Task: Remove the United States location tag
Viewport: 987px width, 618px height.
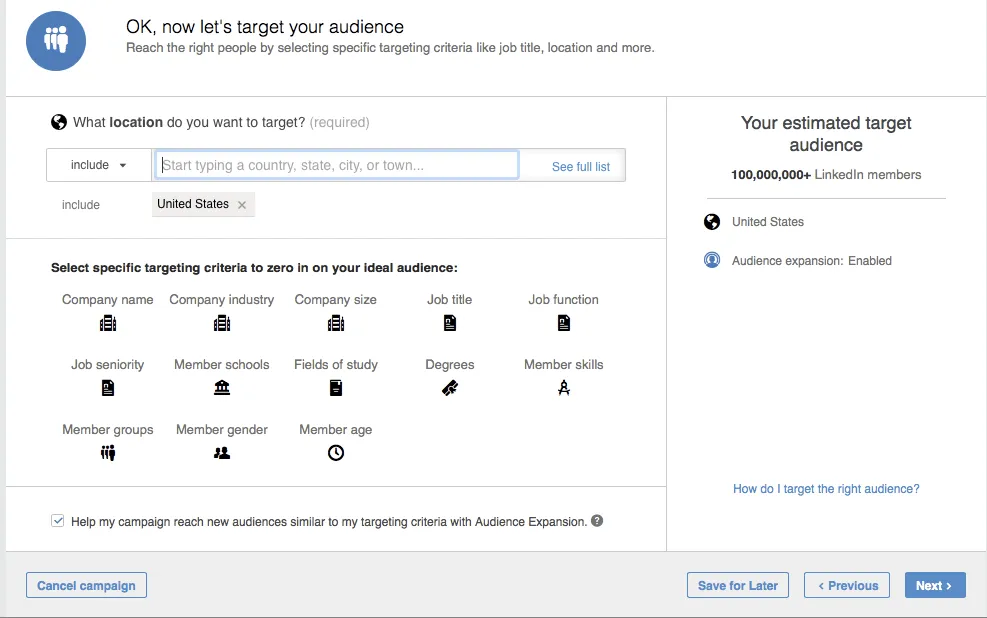Action: [242, 205]
